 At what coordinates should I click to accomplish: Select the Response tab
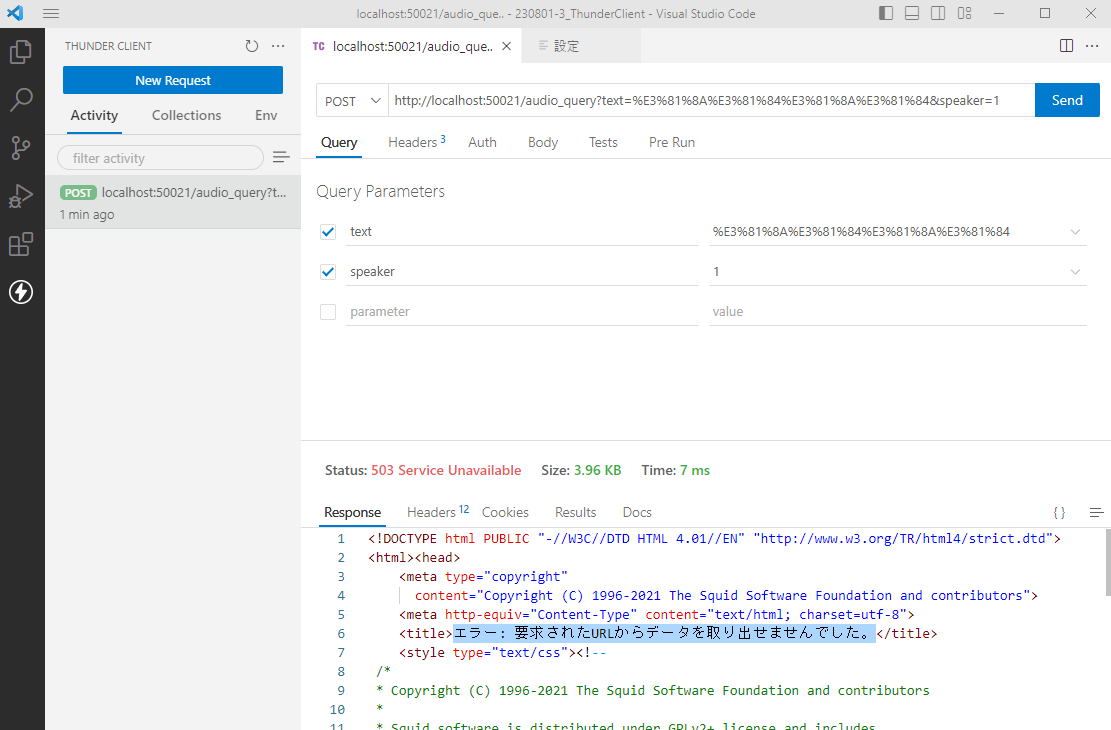coord(352,512)
